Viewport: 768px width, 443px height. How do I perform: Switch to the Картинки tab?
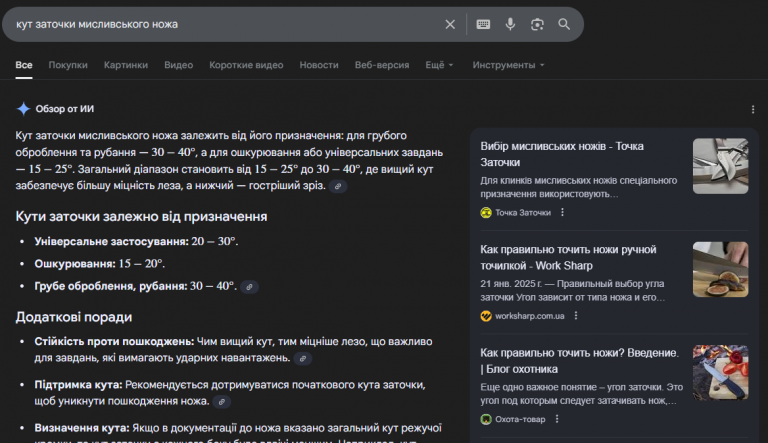(126, 65)
